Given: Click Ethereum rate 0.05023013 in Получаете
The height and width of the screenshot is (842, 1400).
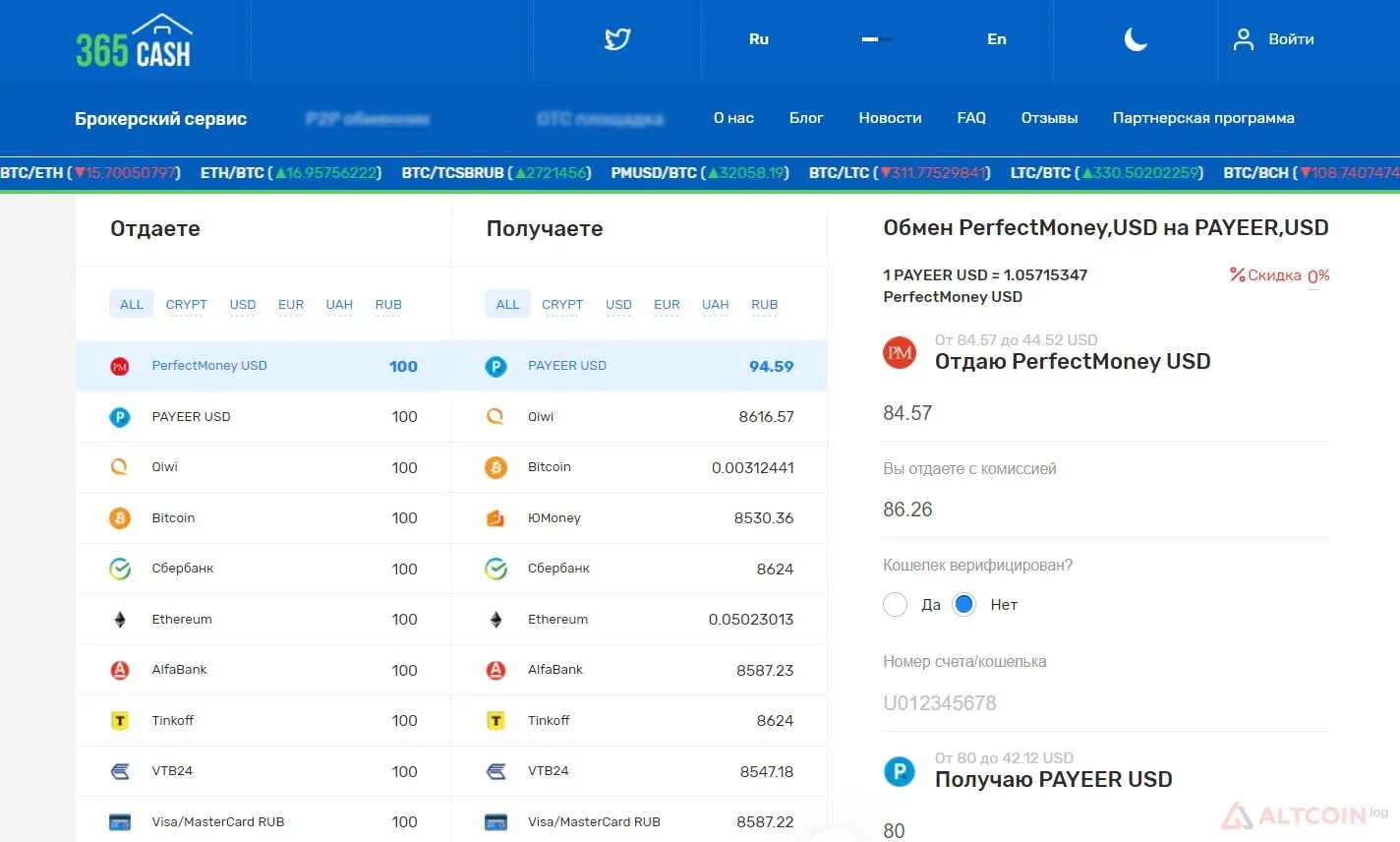Looking at the screenshot, I should pos(751,620).
